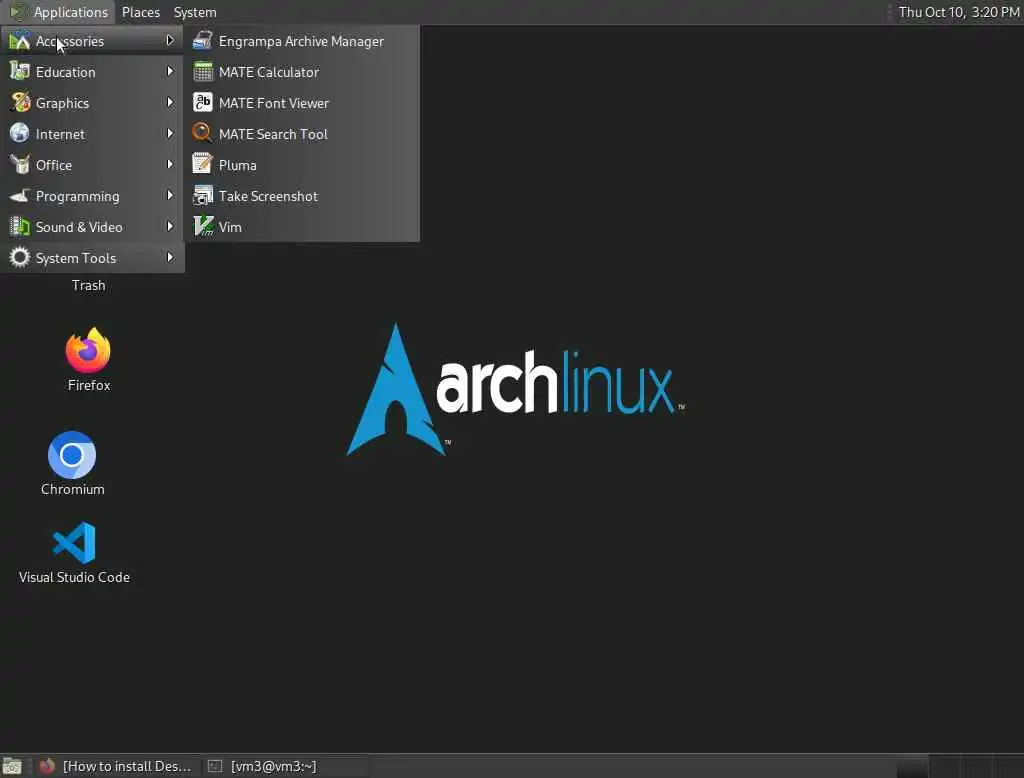Open the Firefox desktop icon
The width and height of the screenshot is (1024, 778).
click(x=88, y=349)
